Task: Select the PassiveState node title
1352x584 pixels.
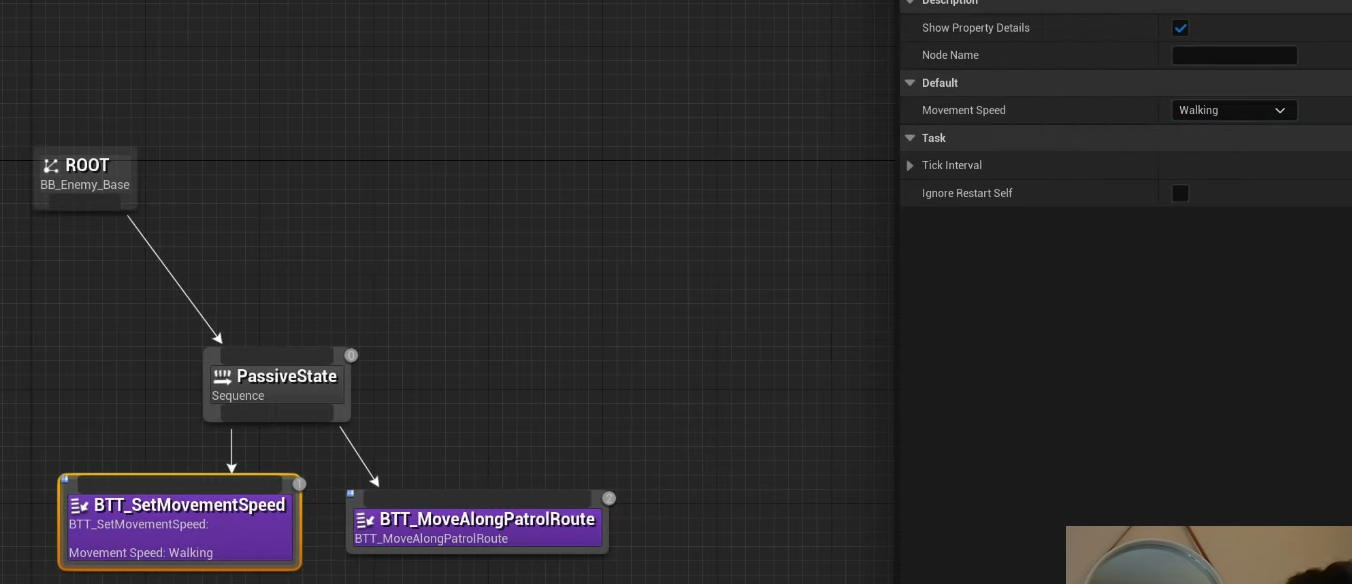Action: 286,377
